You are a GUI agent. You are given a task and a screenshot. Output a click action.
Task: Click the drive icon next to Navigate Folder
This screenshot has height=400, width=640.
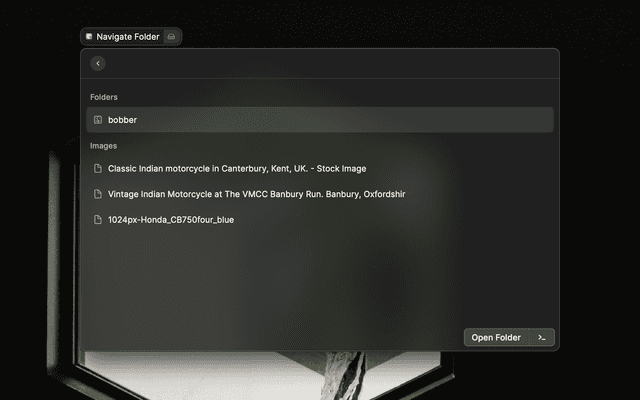point(171,36)
